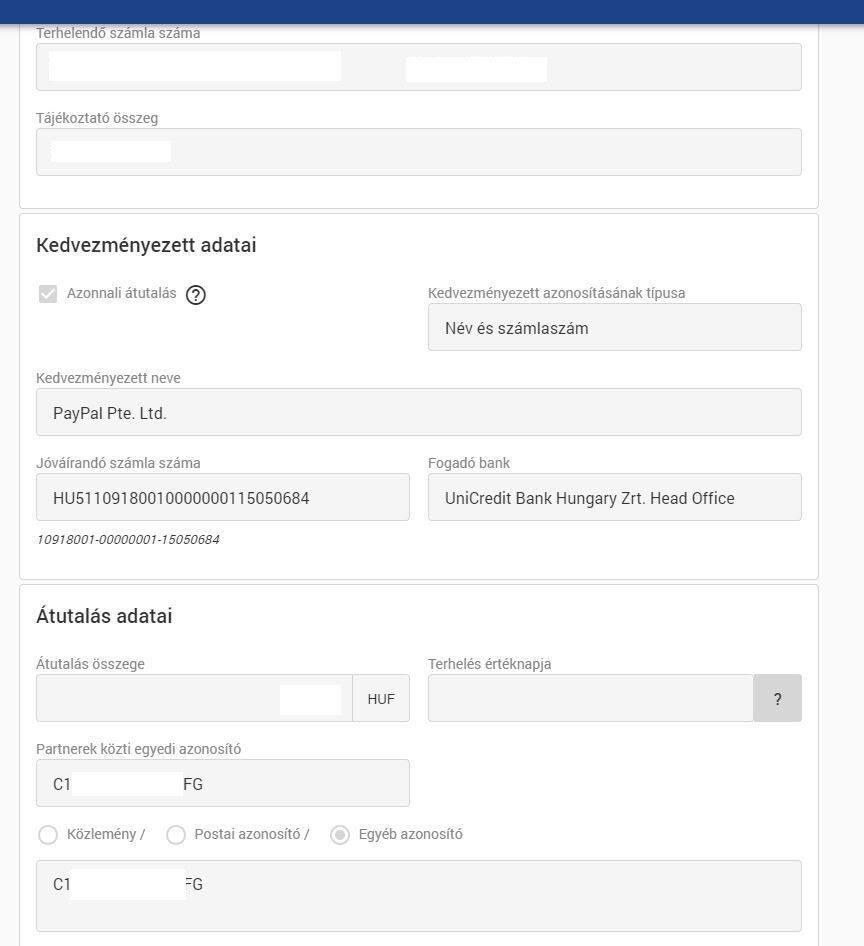Click the Egyéb azonosító text area
The image size is (864, 946).
(x=418, y=896)
